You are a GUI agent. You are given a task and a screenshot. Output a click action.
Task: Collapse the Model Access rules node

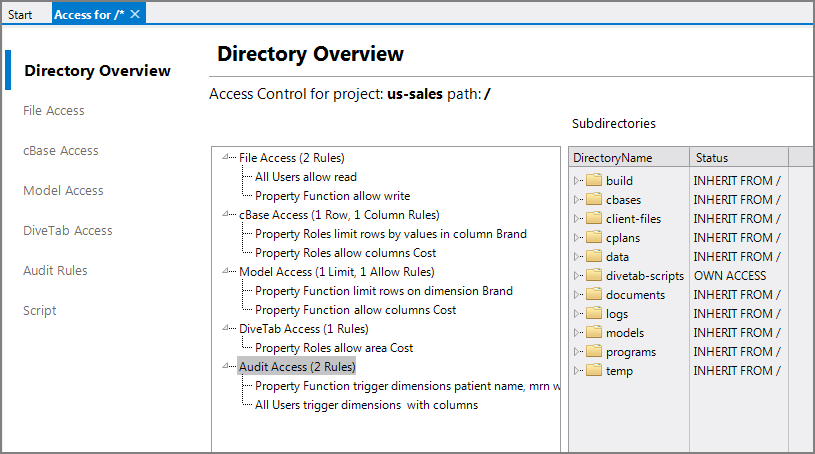[x=226, y=270]
